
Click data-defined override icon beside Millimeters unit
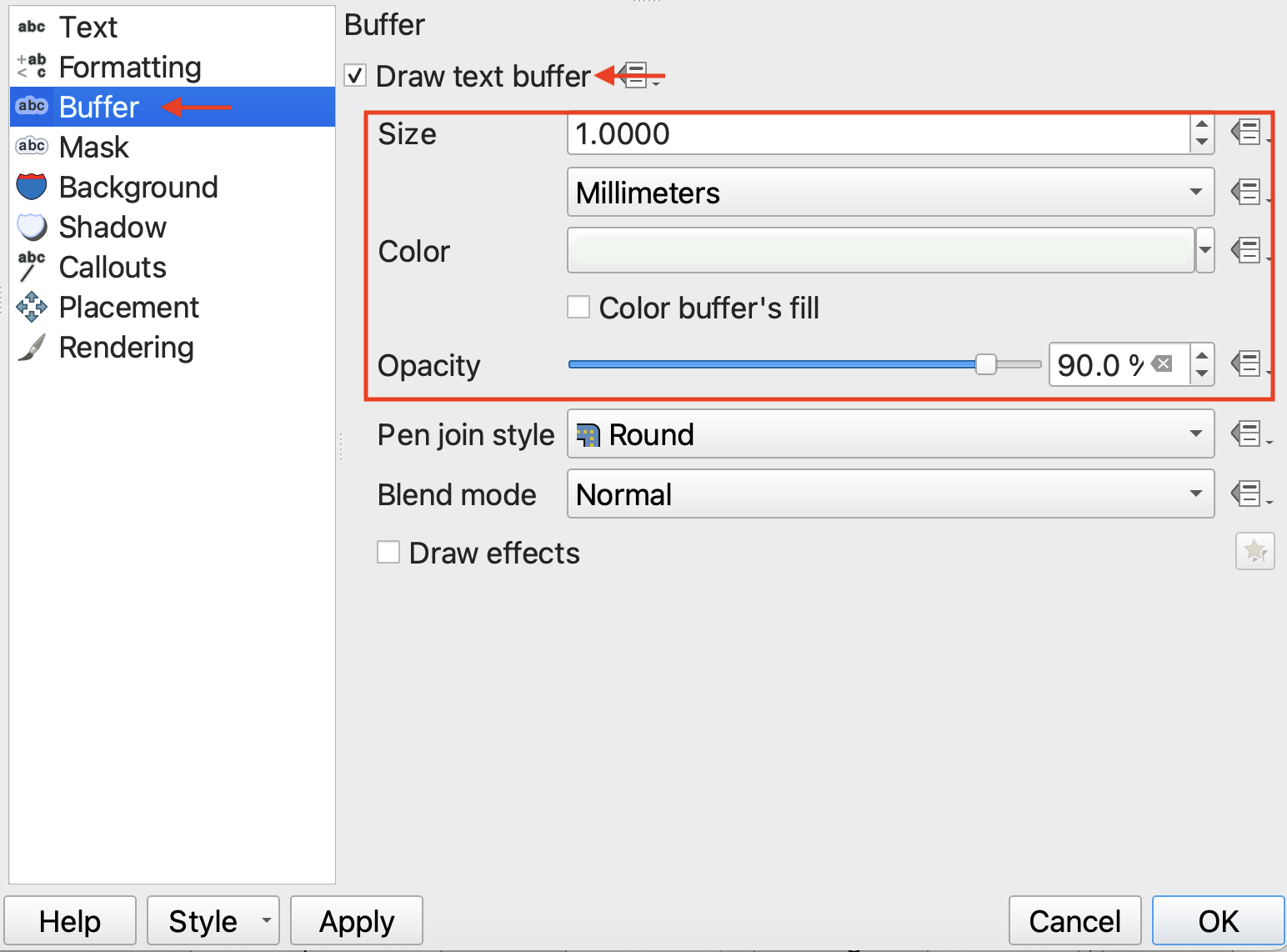coord(1248,193)
